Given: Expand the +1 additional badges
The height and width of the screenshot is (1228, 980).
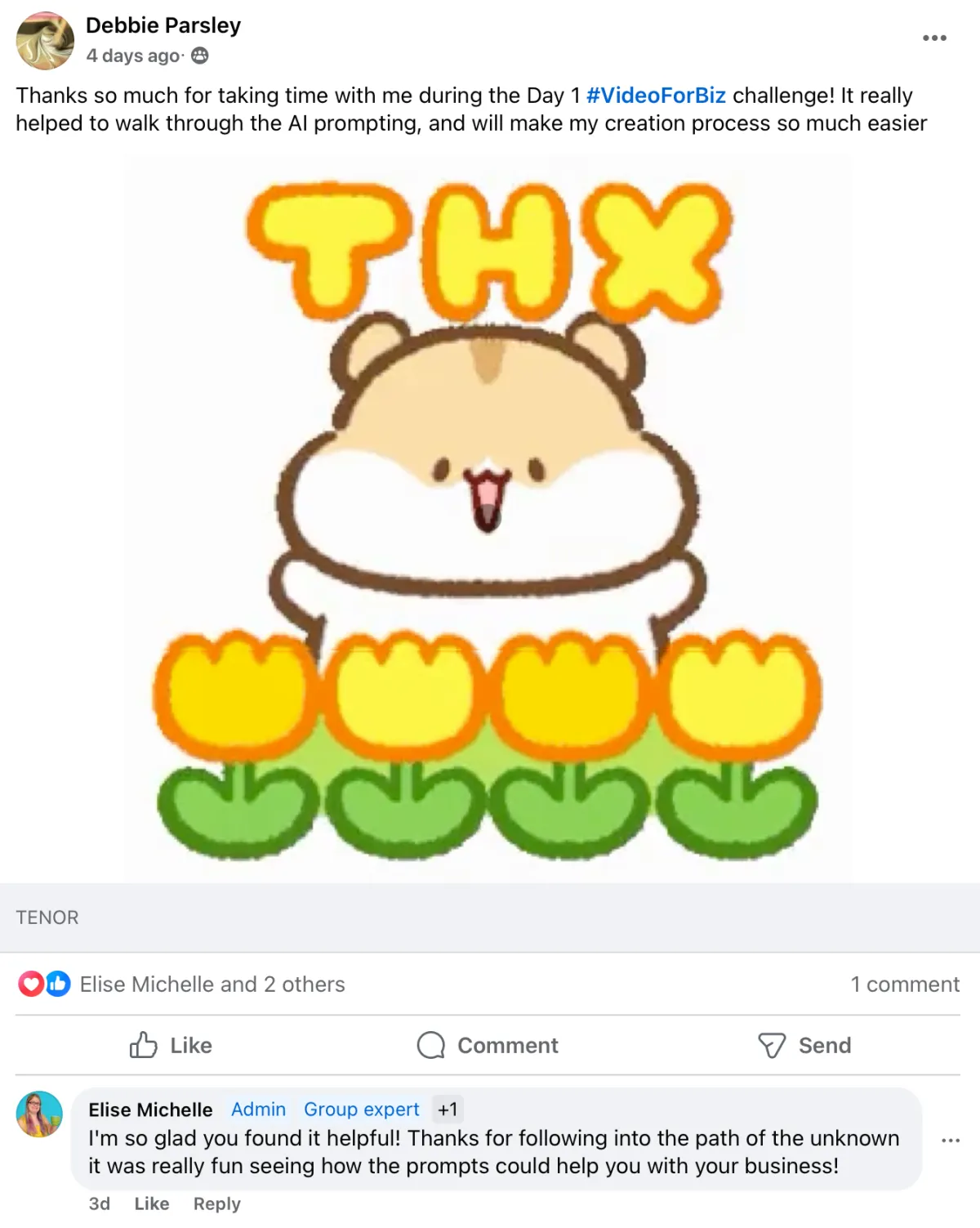Looking at the screenshot, I should click(448, 1109).
